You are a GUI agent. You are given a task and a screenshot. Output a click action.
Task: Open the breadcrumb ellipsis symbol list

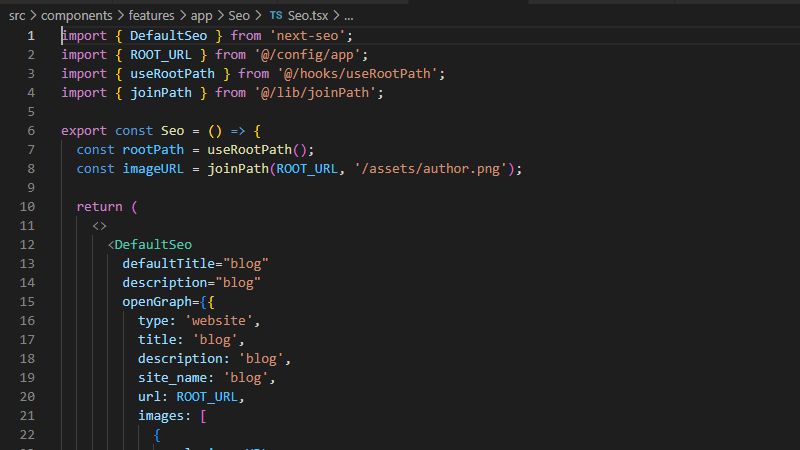pos(348,16)
